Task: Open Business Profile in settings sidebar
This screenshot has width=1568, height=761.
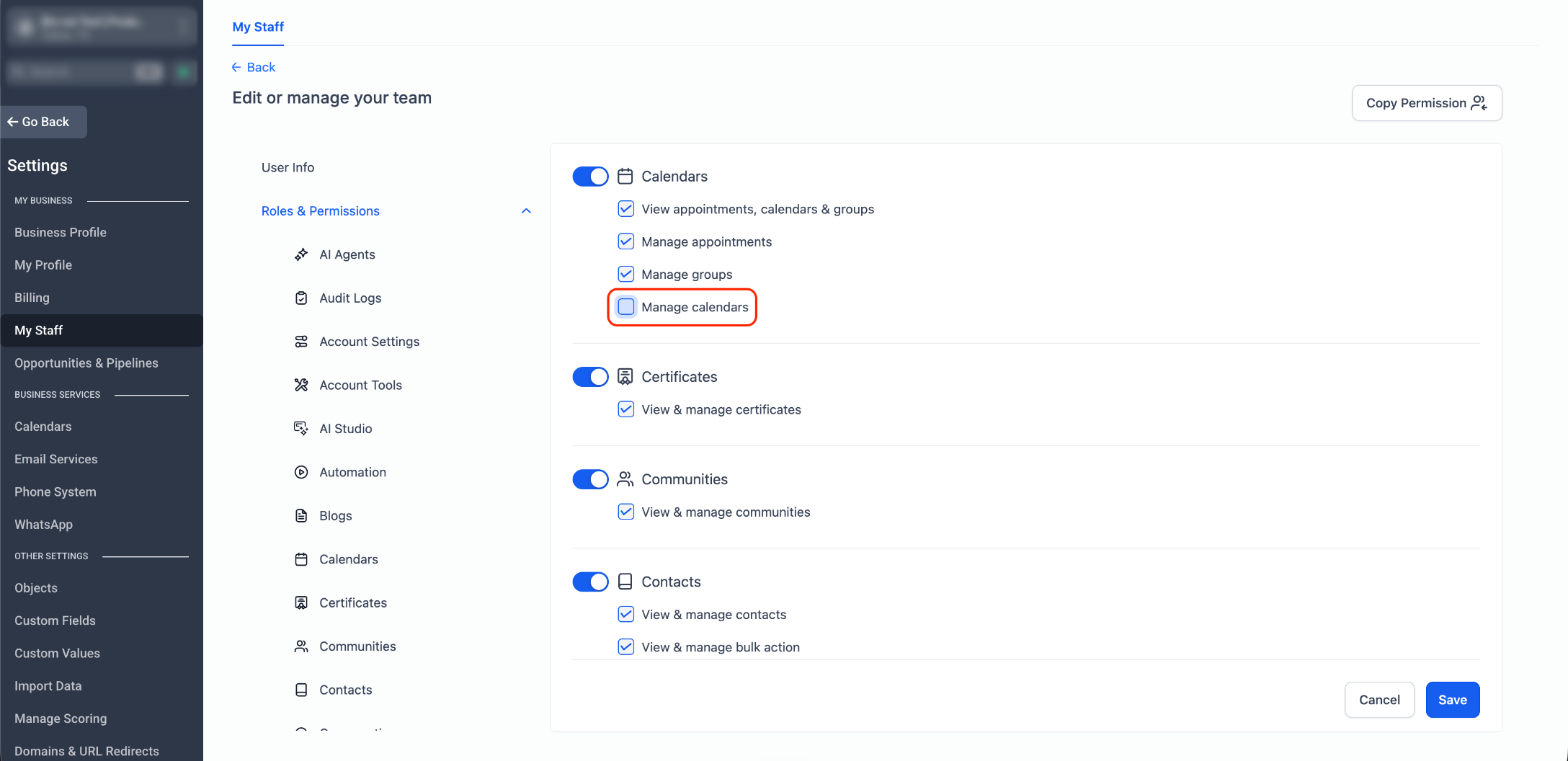Action: pyautogui.click(x=61, y=232)
